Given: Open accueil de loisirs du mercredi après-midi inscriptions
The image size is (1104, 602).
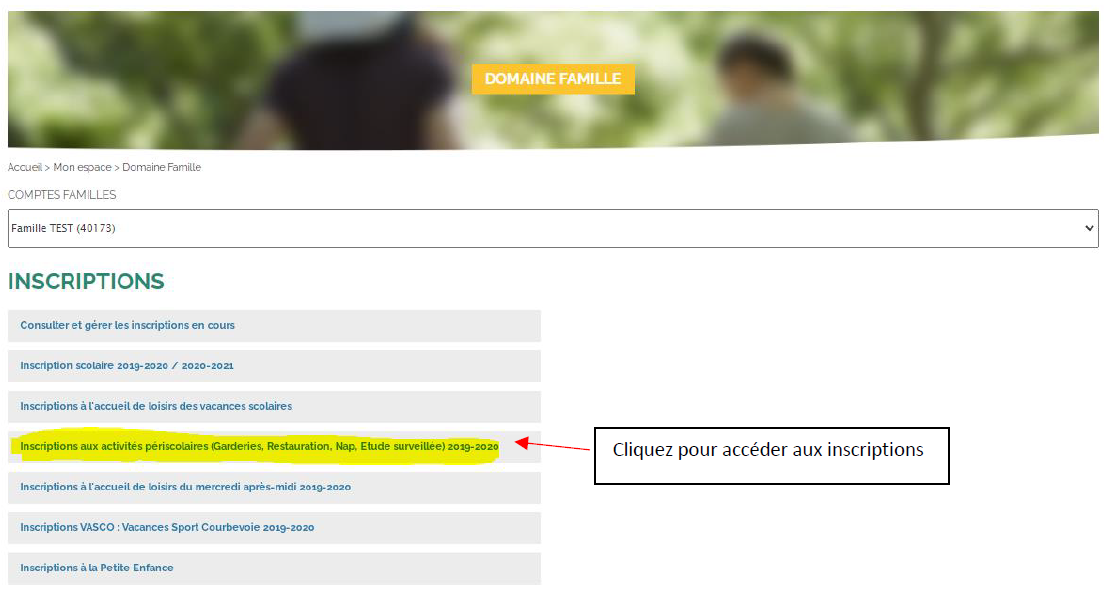Looking at the screenshot, I should click(x=274, y=487).
